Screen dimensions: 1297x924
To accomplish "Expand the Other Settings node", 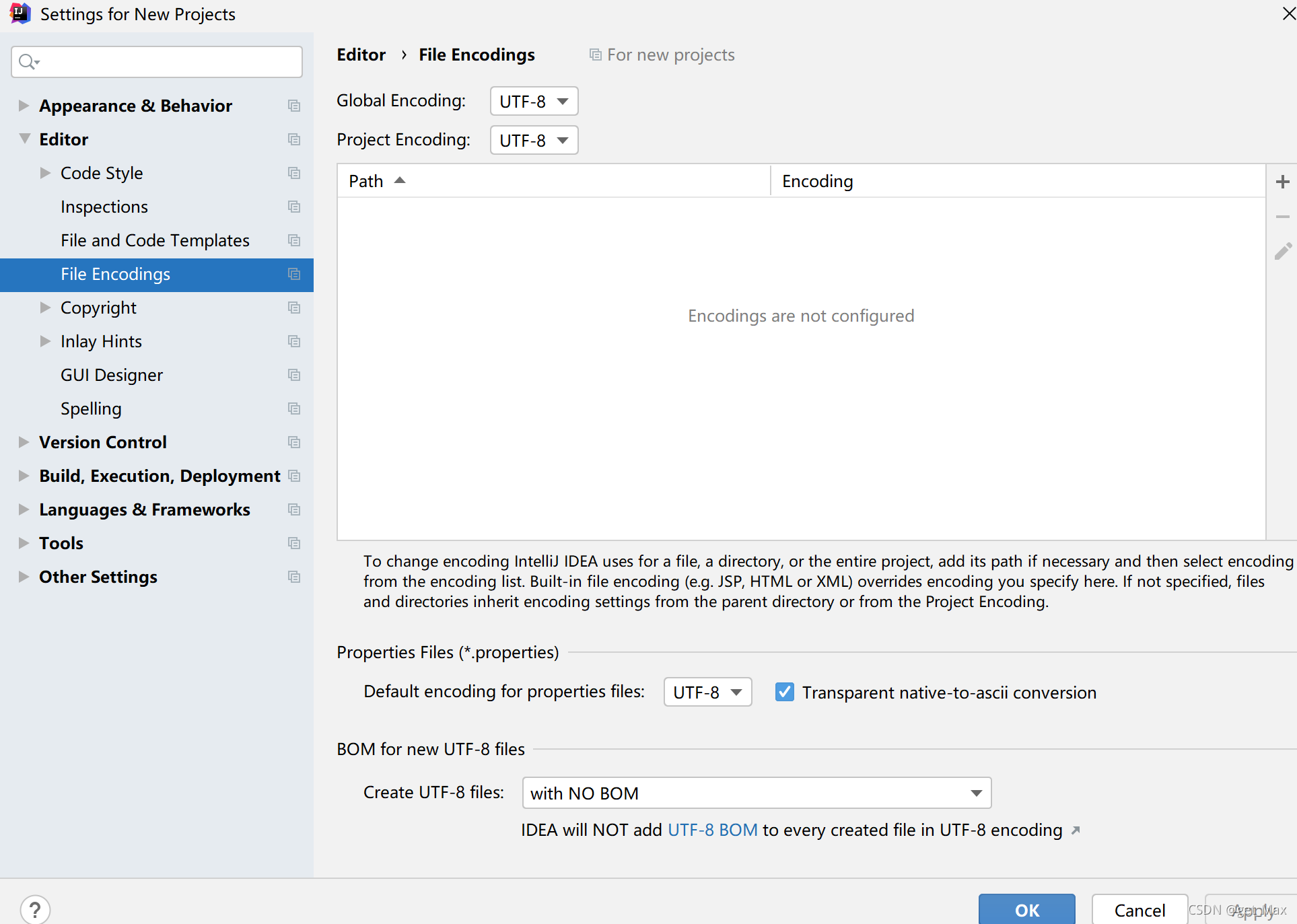I will 24,577.
